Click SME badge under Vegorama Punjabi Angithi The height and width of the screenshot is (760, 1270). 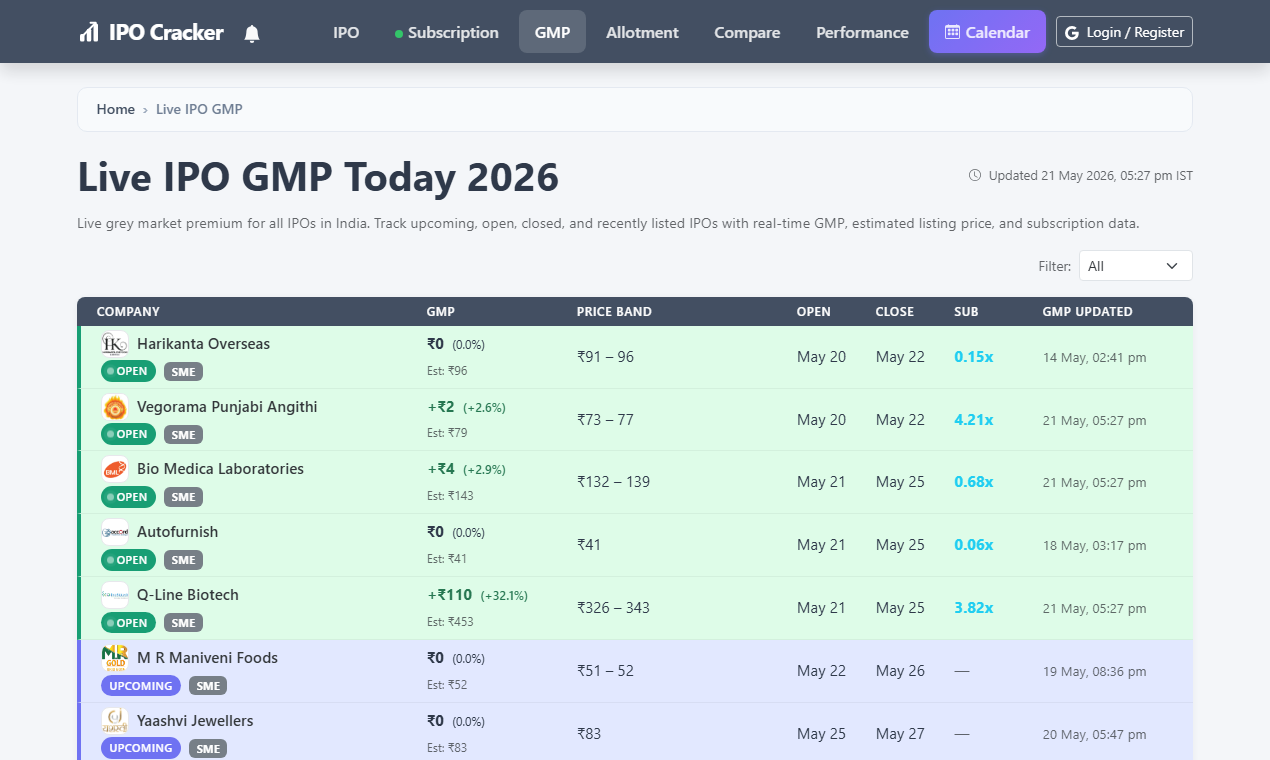pos(183,435)
